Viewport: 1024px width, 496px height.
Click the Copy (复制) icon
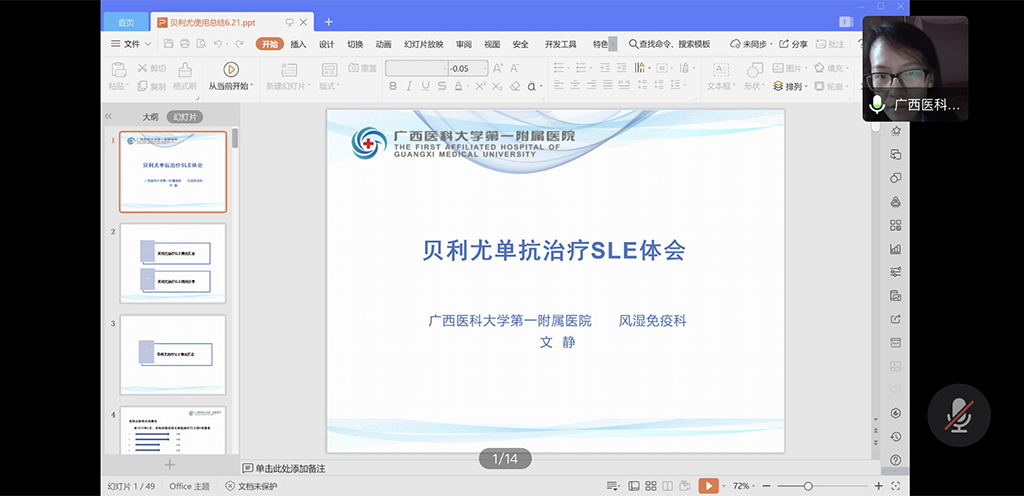click(142, 86)
